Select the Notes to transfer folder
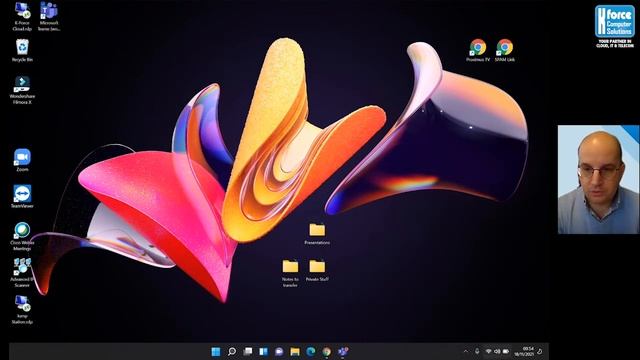The image size is (640, 360). coord(290,273)
